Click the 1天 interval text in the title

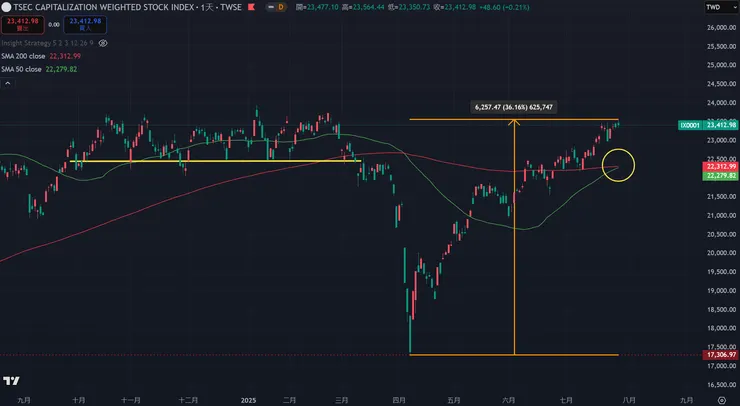(x=207, y=7)
